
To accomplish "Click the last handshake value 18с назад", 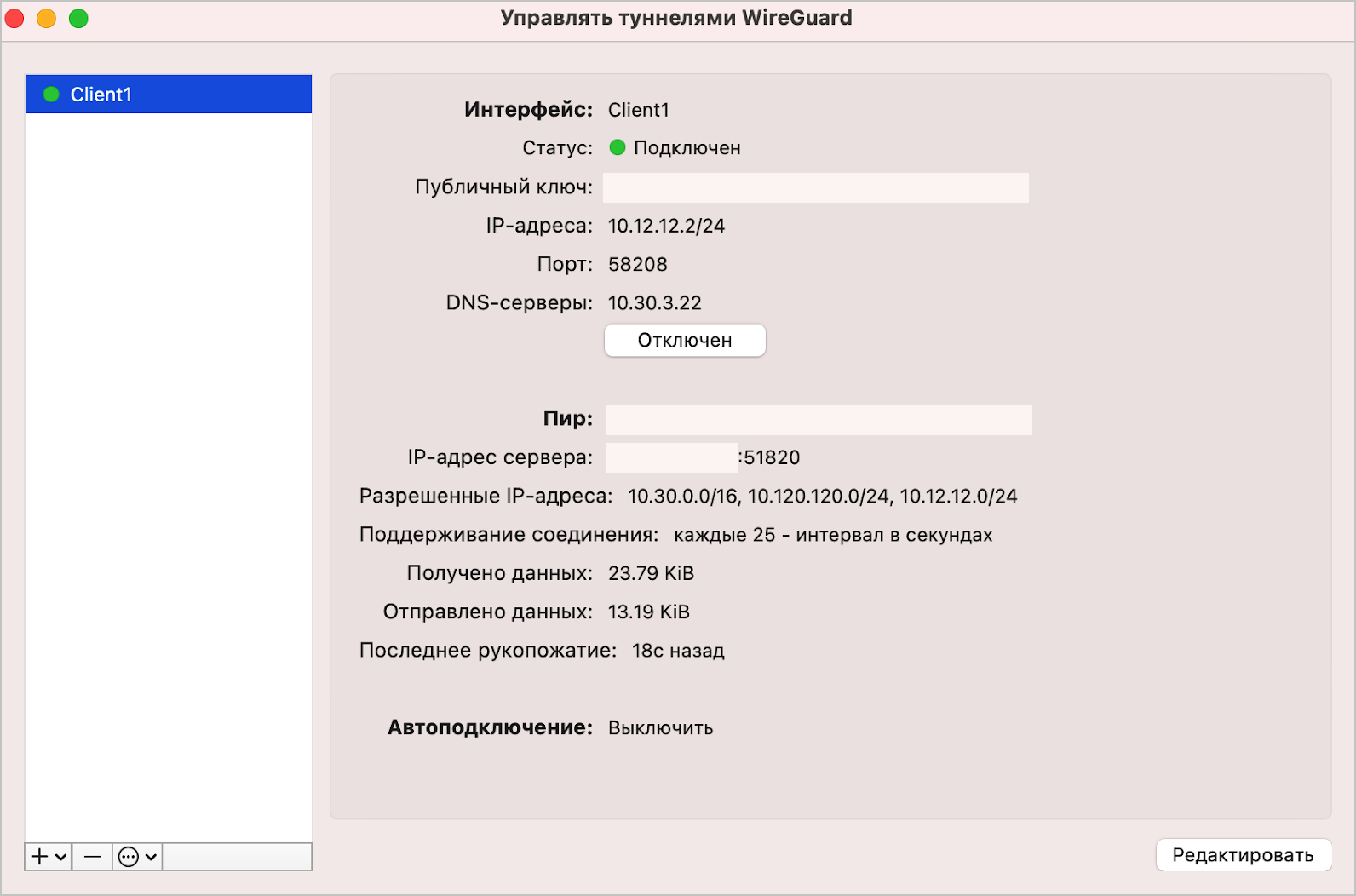I will click(x=678, y=651).
